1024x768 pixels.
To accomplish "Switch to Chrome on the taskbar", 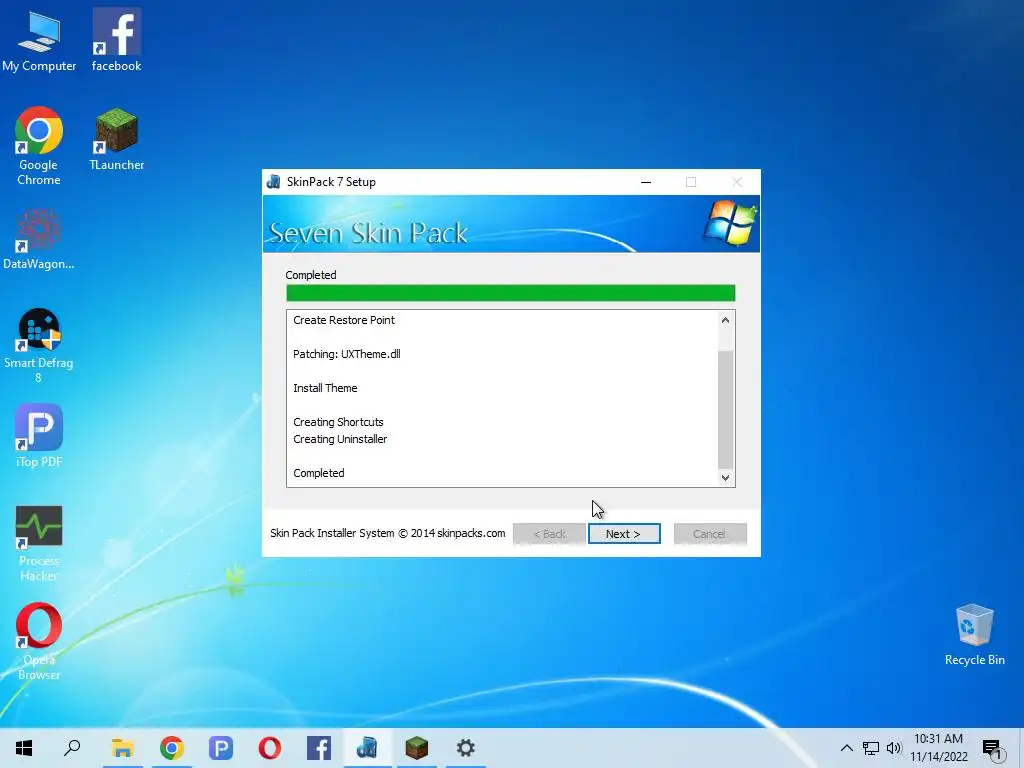I will pyautogui.click(x=172, y=748).
